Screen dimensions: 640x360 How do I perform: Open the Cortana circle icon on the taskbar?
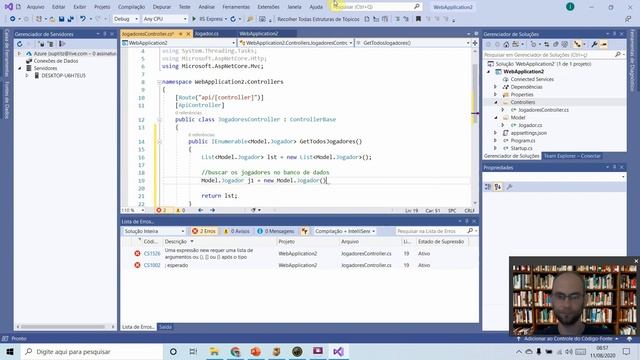173,351
